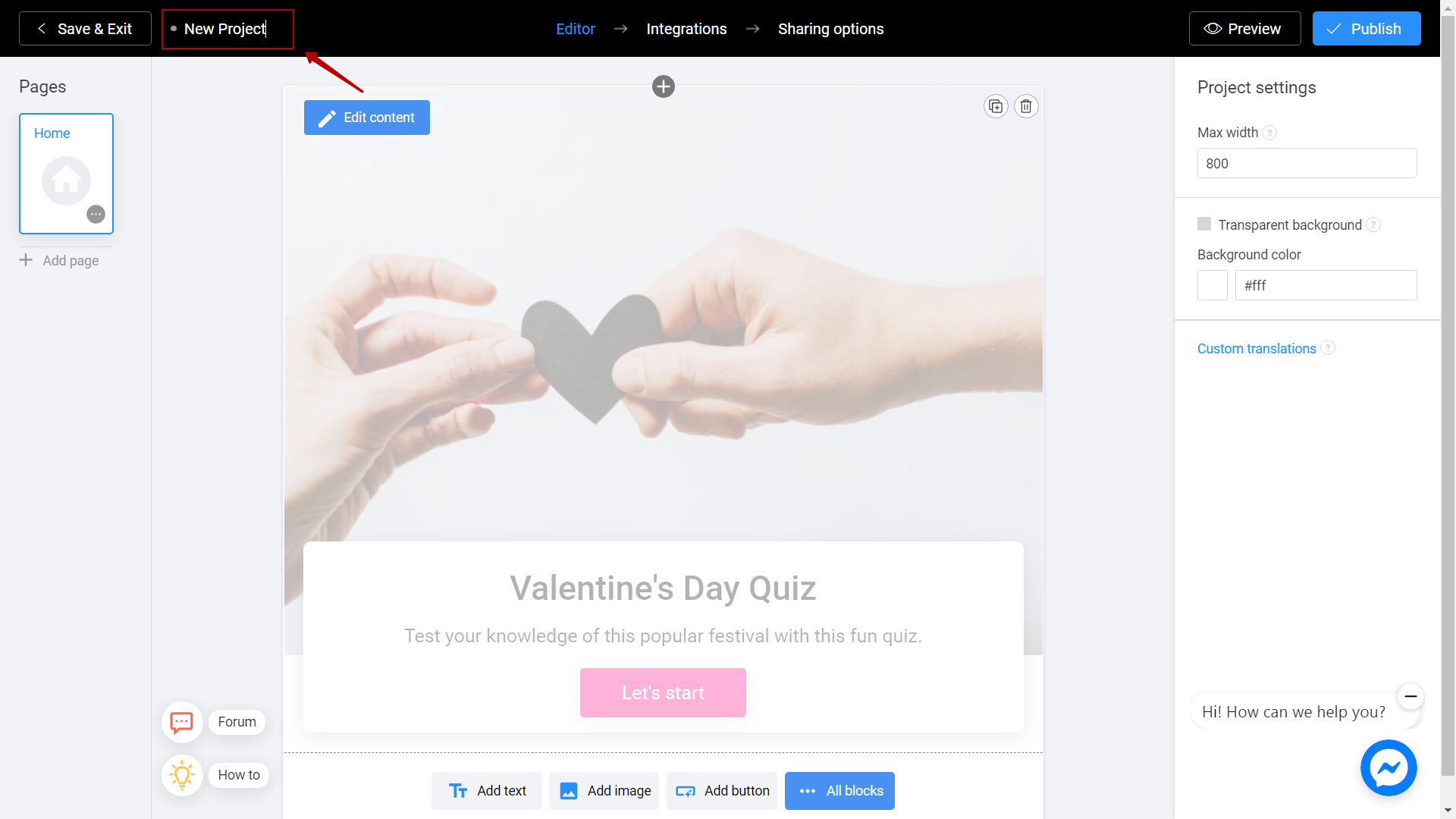This screenshot has width=1456, height=819.
Task: Click the delete block trash icon
Action: click(1025, 106)
